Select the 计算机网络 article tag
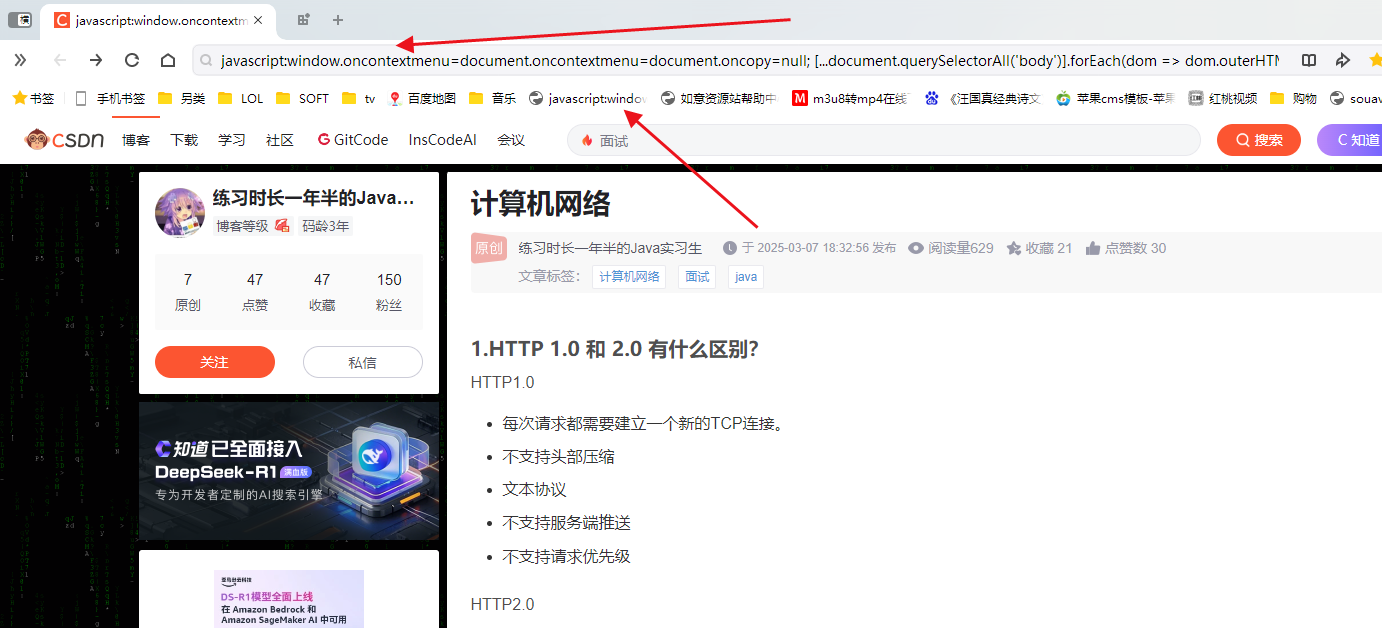 (x=630, y=277)
